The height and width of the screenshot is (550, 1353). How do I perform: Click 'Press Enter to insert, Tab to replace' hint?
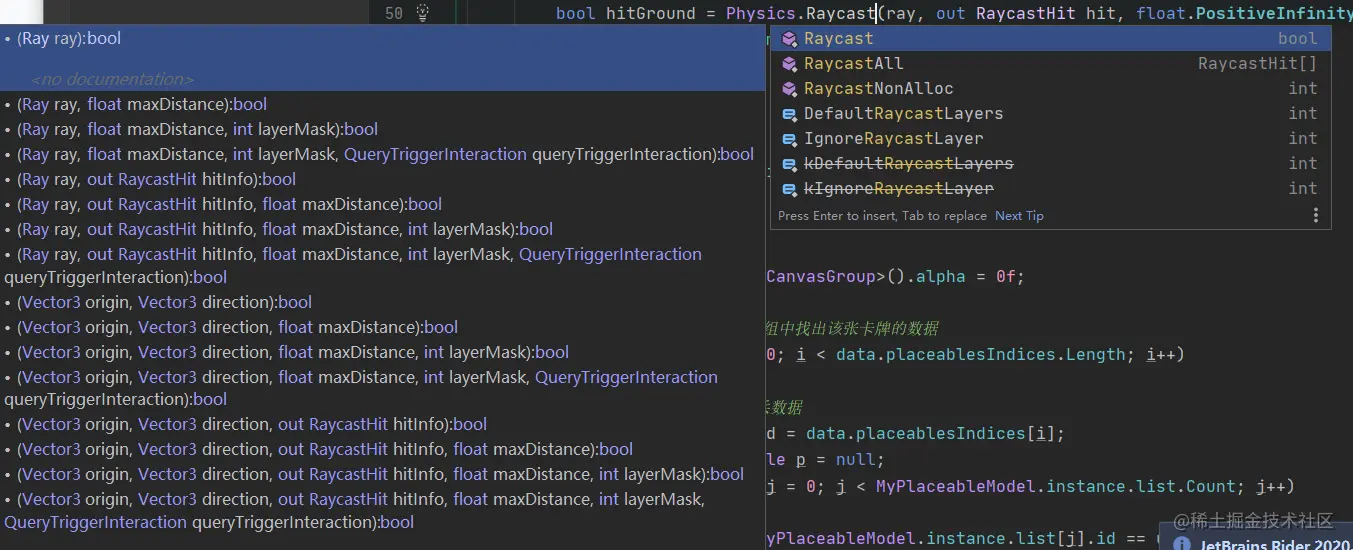point(882,215)
